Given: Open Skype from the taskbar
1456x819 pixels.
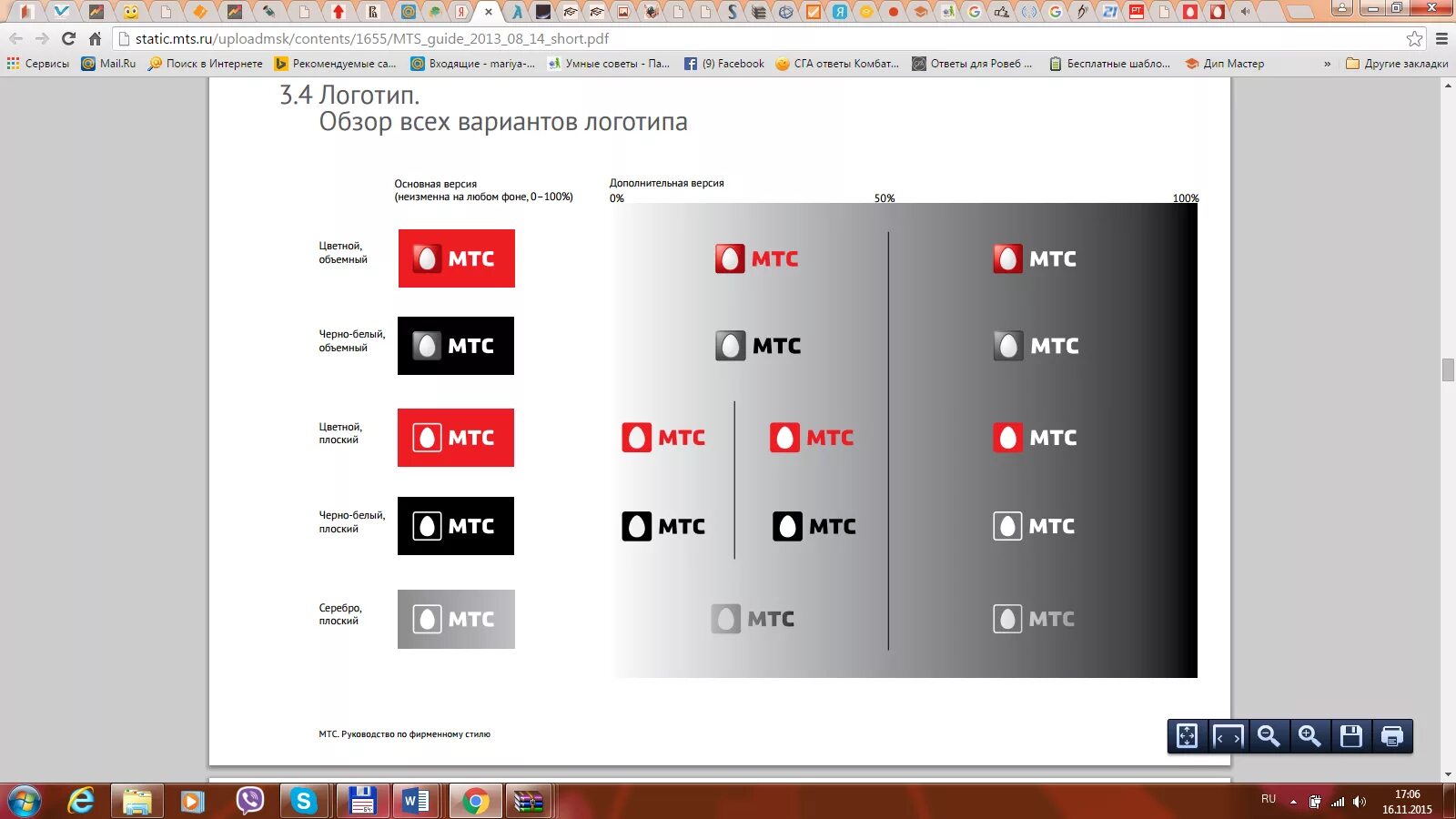Looking at the screenshot, I should 303,802.
